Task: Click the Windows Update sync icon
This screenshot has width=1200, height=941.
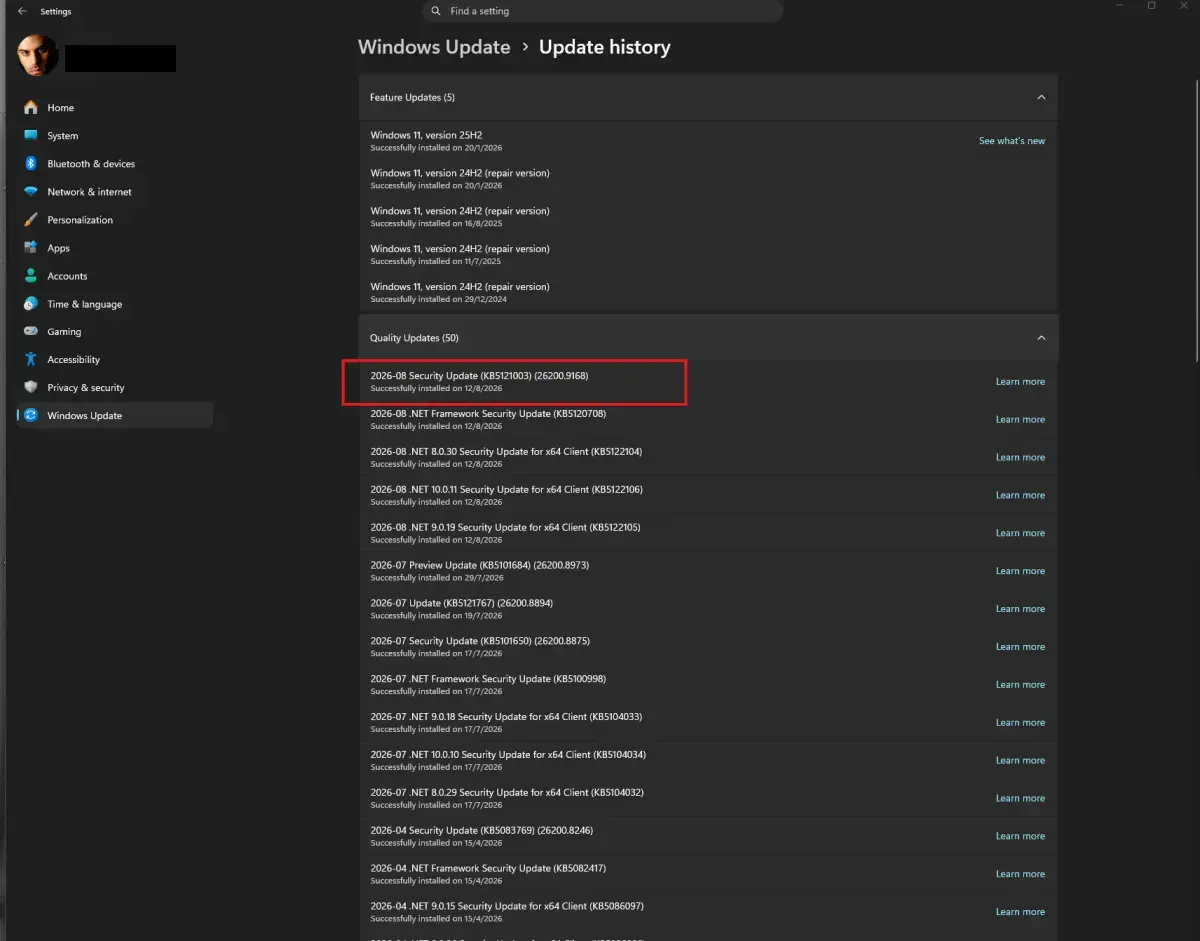Action: coord(31,415)
